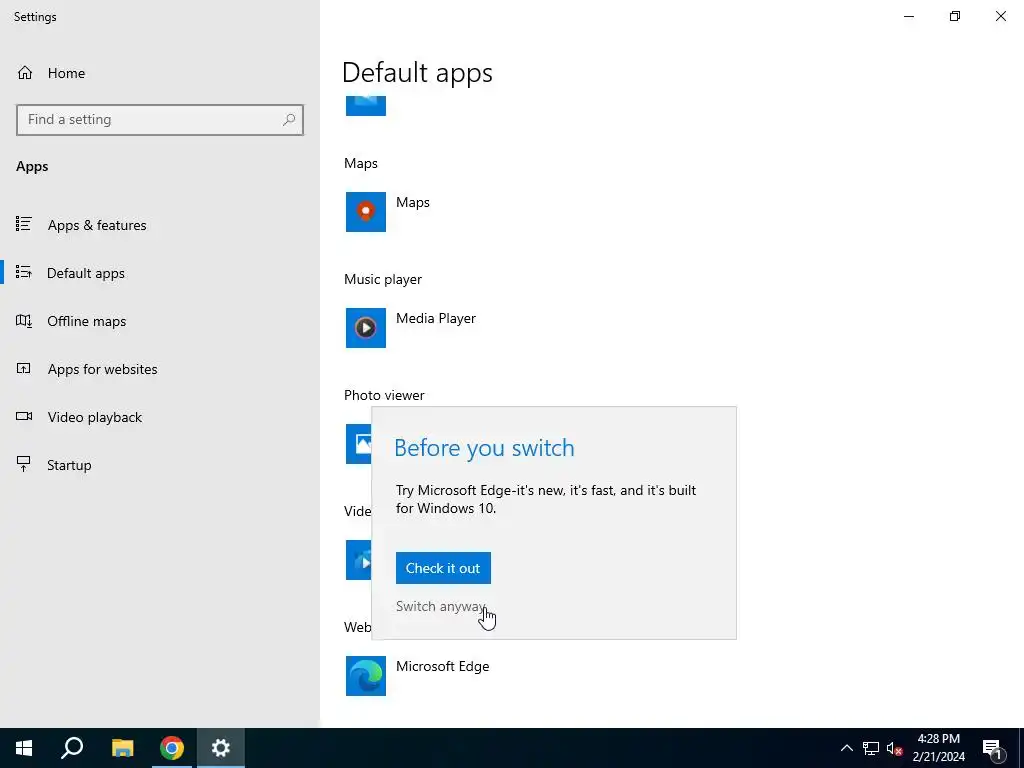Click the network tray icon
This screenshot has height=768, width=1024.
871,748
